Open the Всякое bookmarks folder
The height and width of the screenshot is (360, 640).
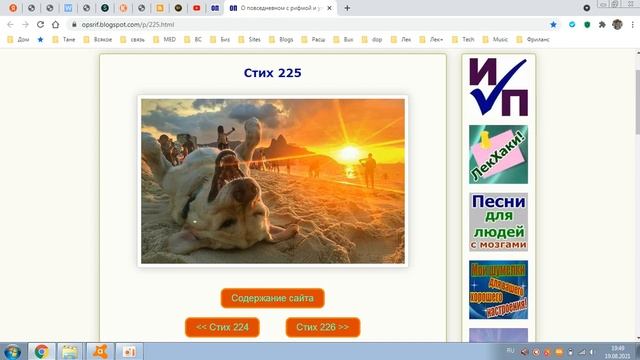98,40
